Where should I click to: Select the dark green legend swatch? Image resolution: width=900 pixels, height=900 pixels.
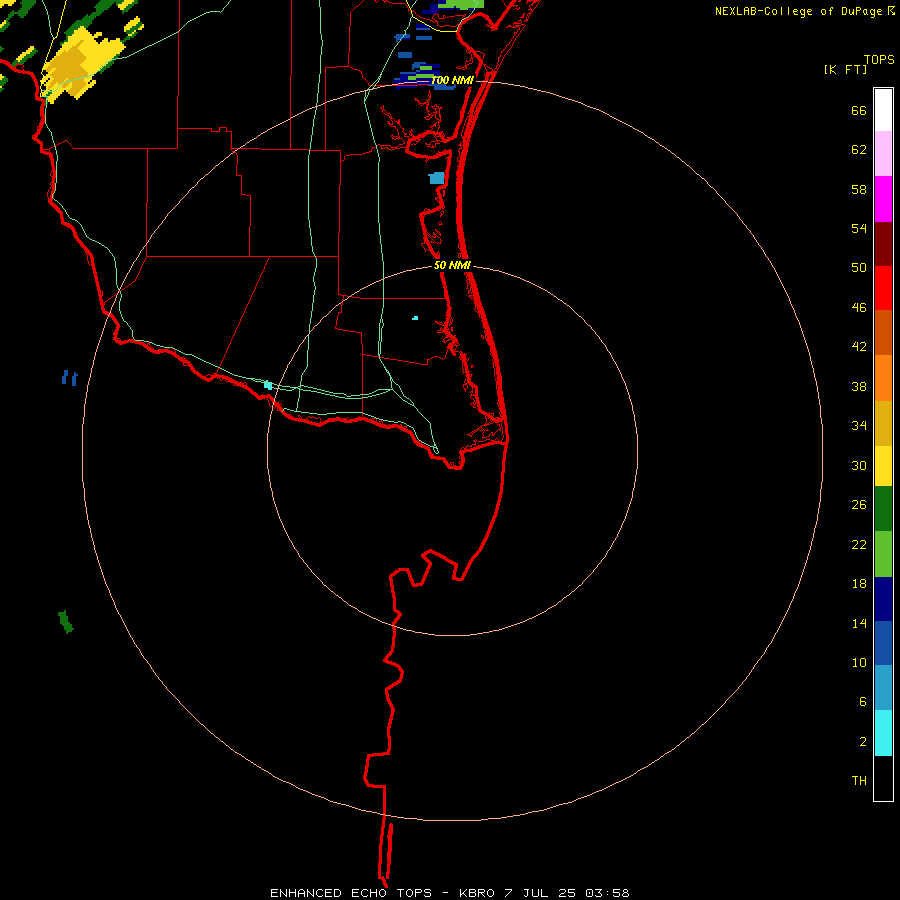(883, 509)
